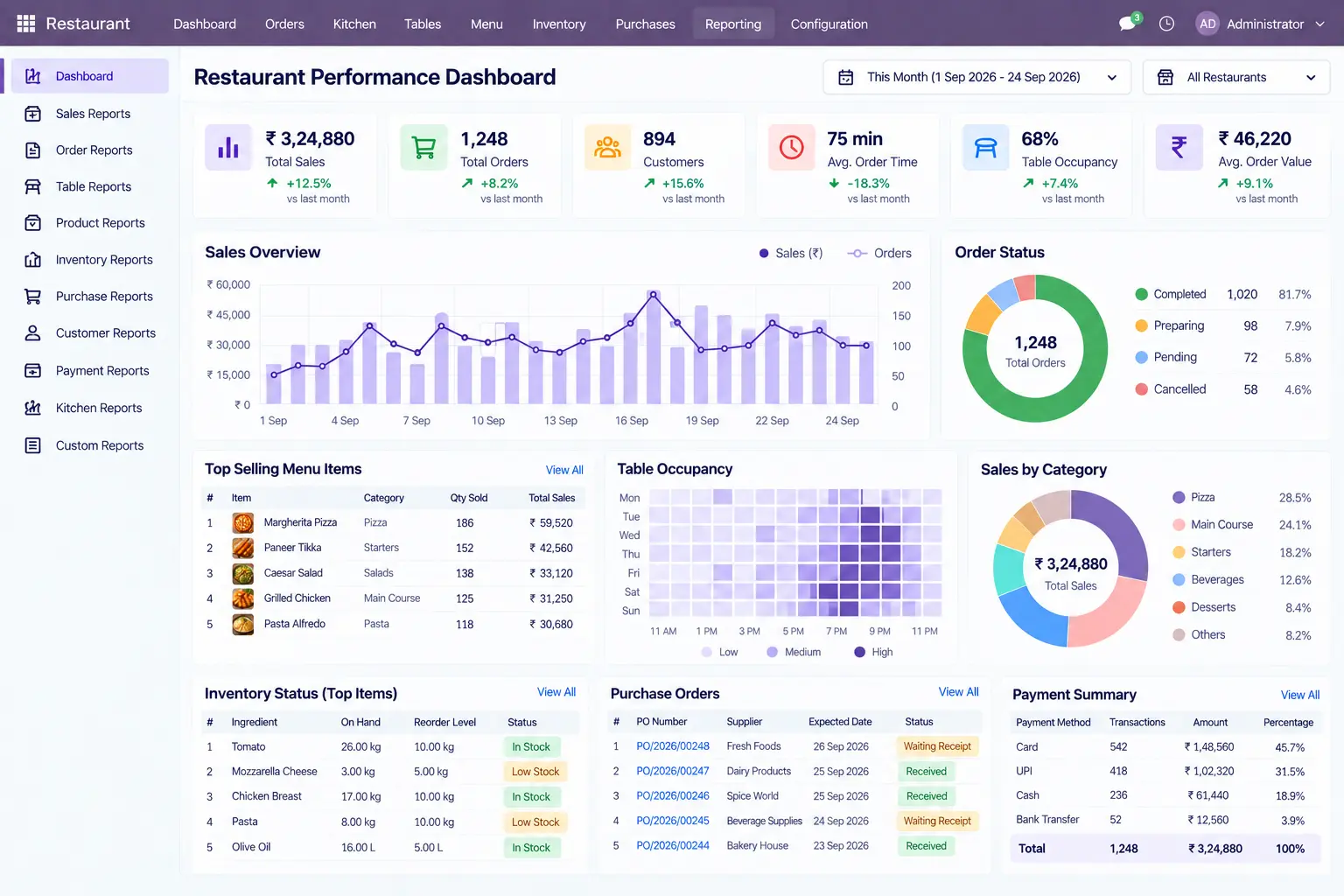Click the Kitchen Reports sidebar icon
Screen dimensions: 1344x896
click(x=33, y=408)
